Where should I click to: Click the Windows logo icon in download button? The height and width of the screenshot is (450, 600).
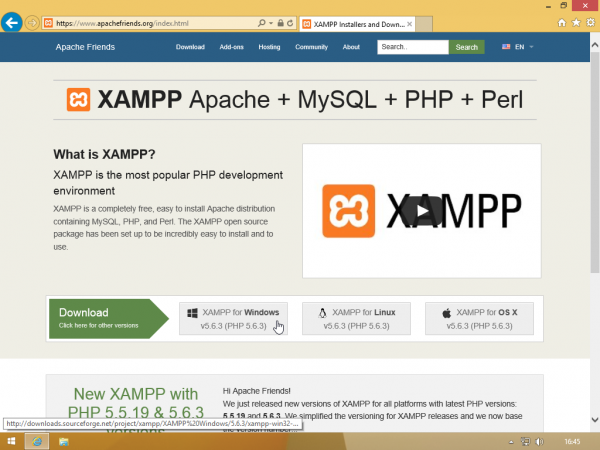[192, 313]
